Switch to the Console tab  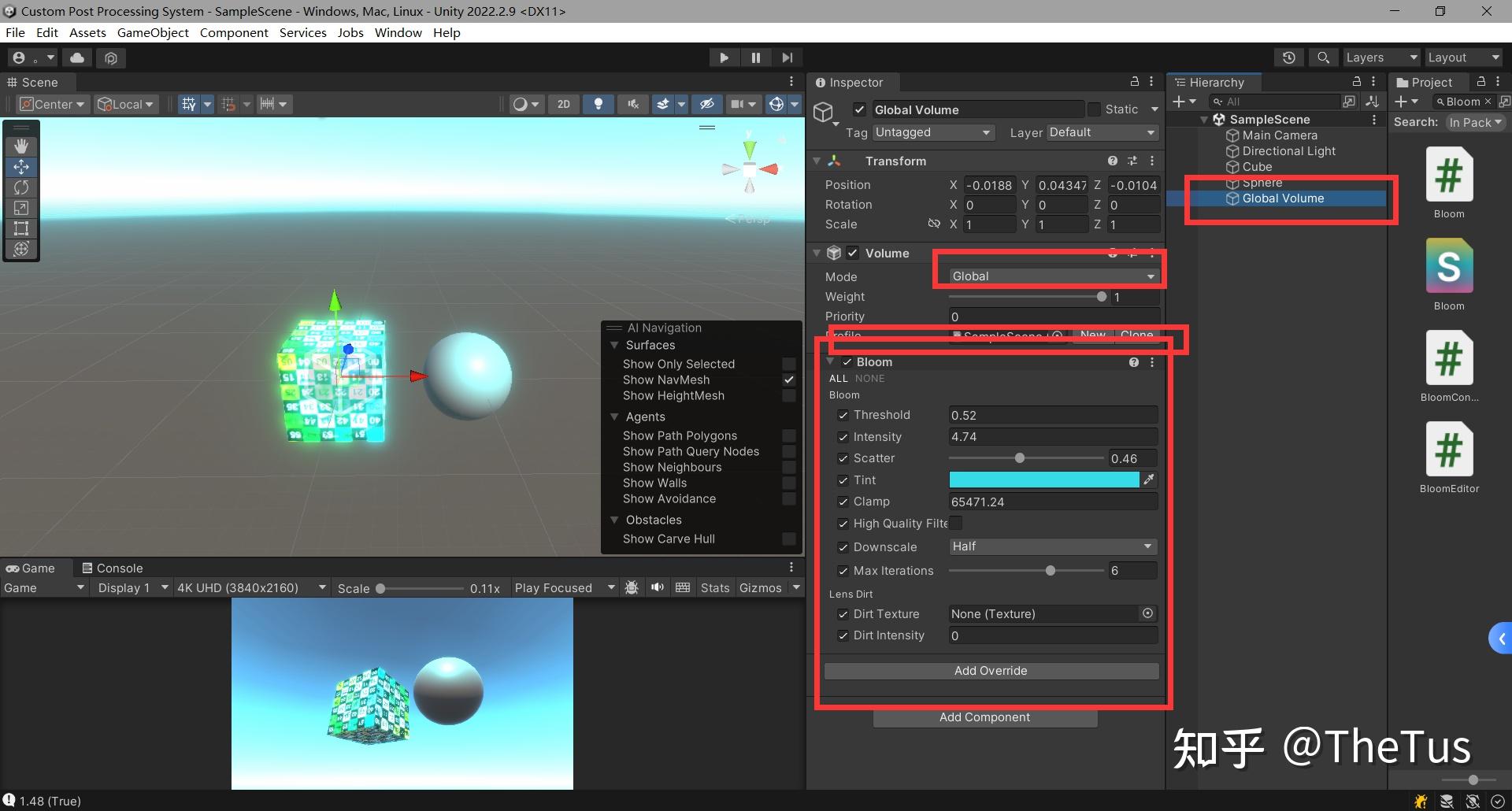119,567
